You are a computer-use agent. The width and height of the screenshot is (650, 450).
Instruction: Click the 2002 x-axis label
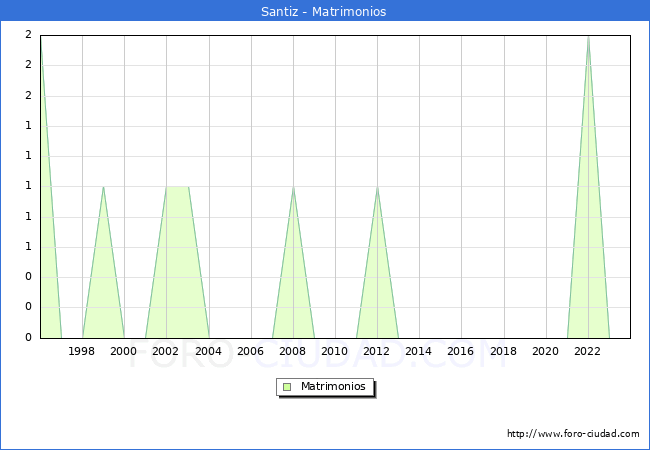165,351
